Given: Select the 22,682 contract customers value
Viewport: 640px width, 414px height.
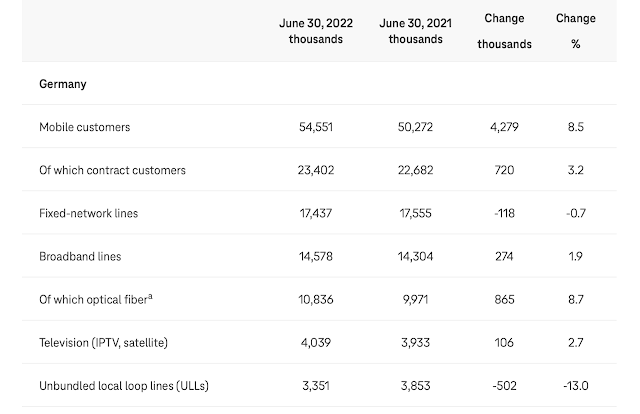Looking at the screenshot, I should pos(416,171).
